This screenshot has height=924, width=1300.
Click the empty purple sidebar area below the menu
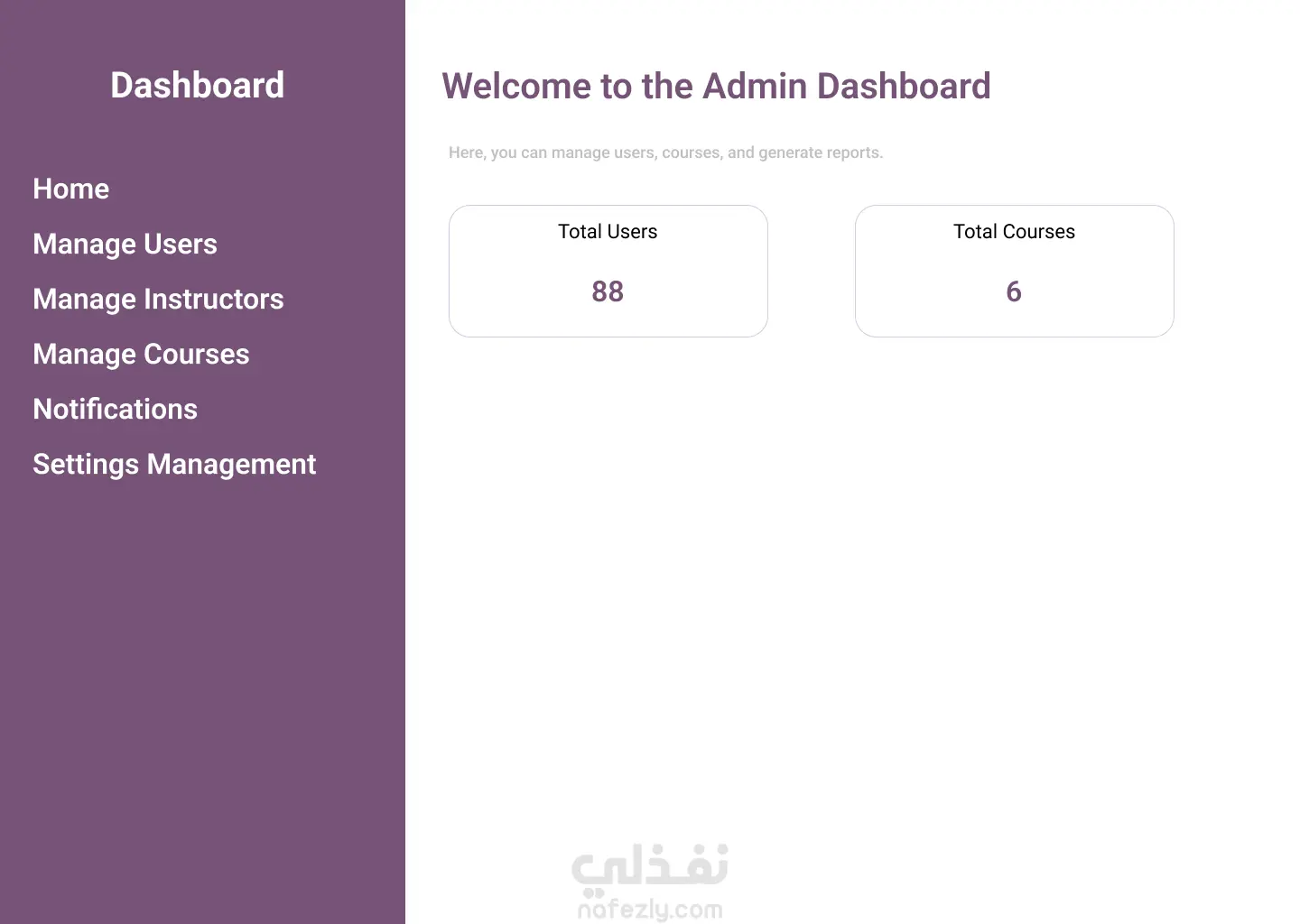[x=202, y=686]
